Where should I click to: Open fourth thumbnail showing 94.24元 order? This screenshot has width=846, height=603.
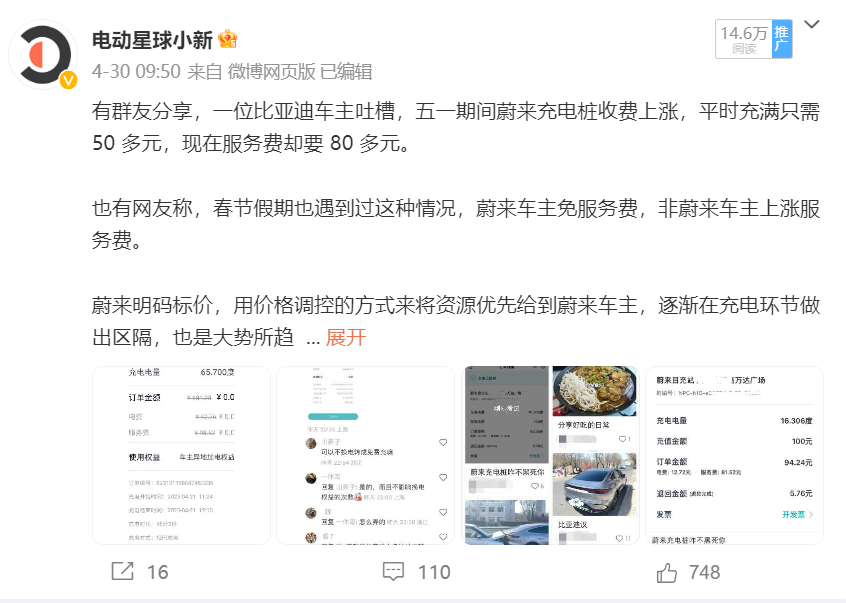(735, 456)
